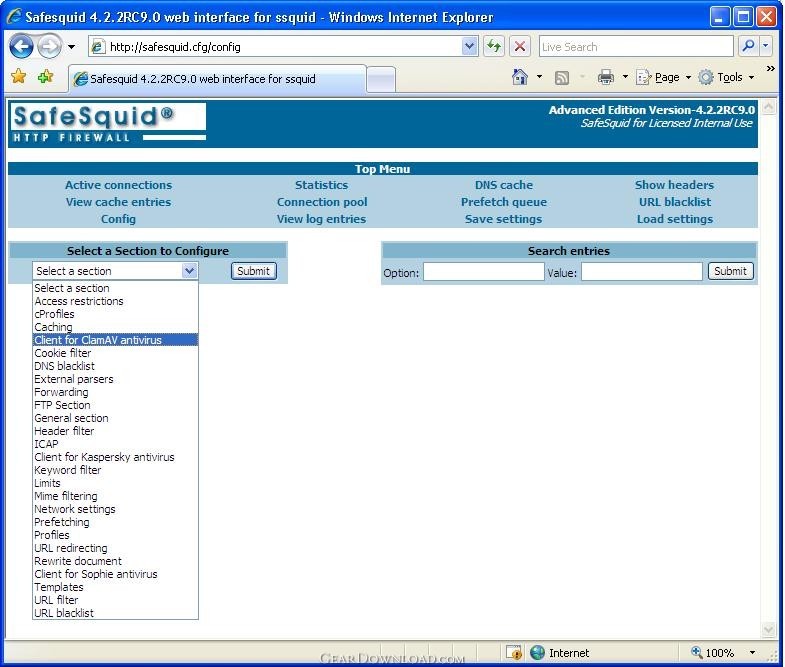
Task: Open the Tools menu
Action: point(726,77)
